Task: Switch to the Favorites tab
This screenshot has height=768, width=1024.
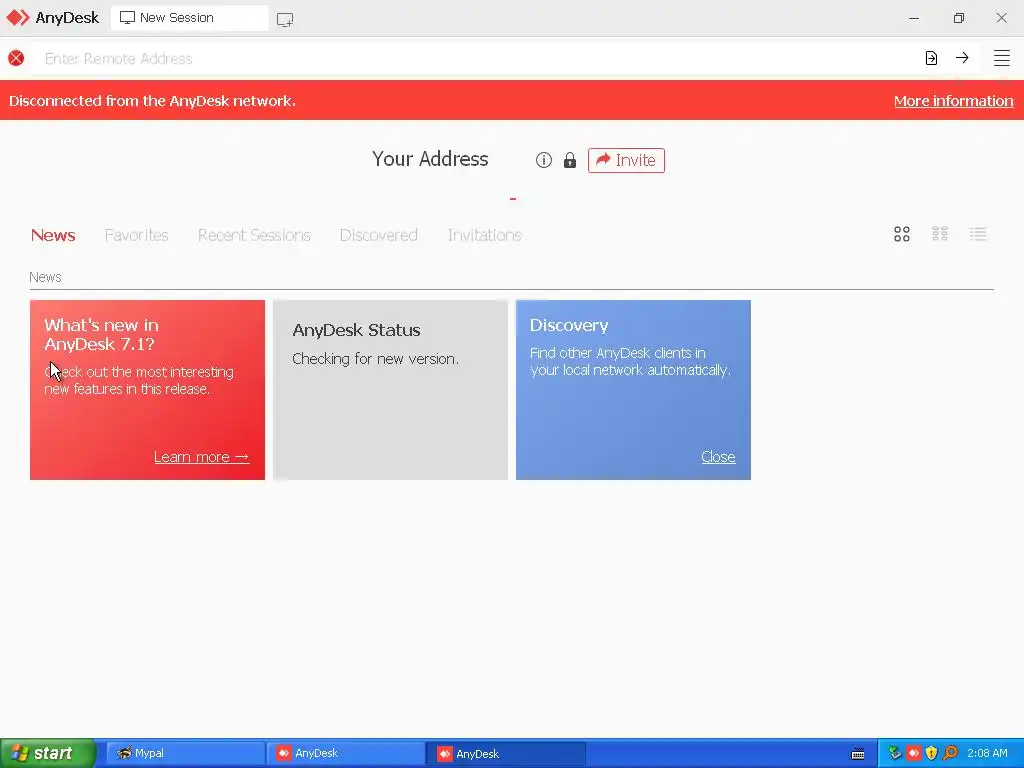Action: point(136,235)
